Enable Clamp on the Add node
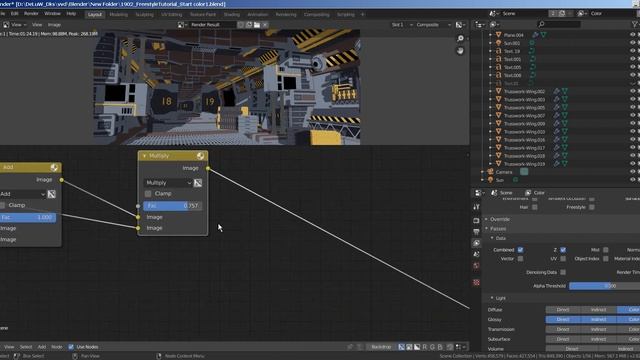Viewport: 640px width, 360px height. point(2,205)
